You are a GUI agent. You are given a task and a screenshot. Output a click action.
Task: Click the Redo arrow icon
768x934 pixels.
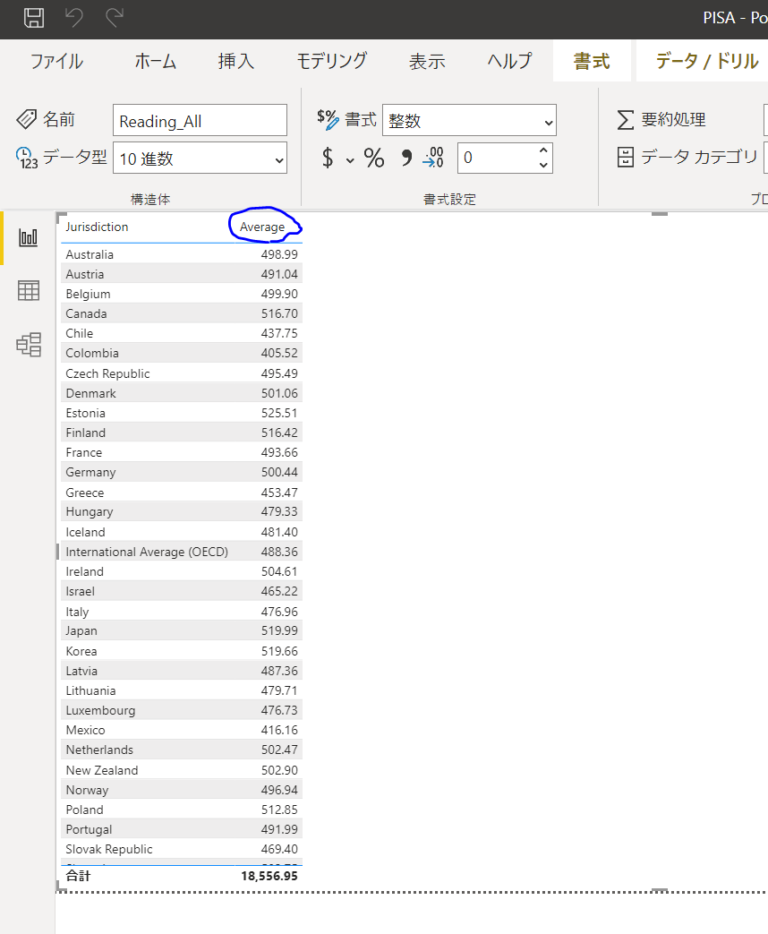pos(115,17)
